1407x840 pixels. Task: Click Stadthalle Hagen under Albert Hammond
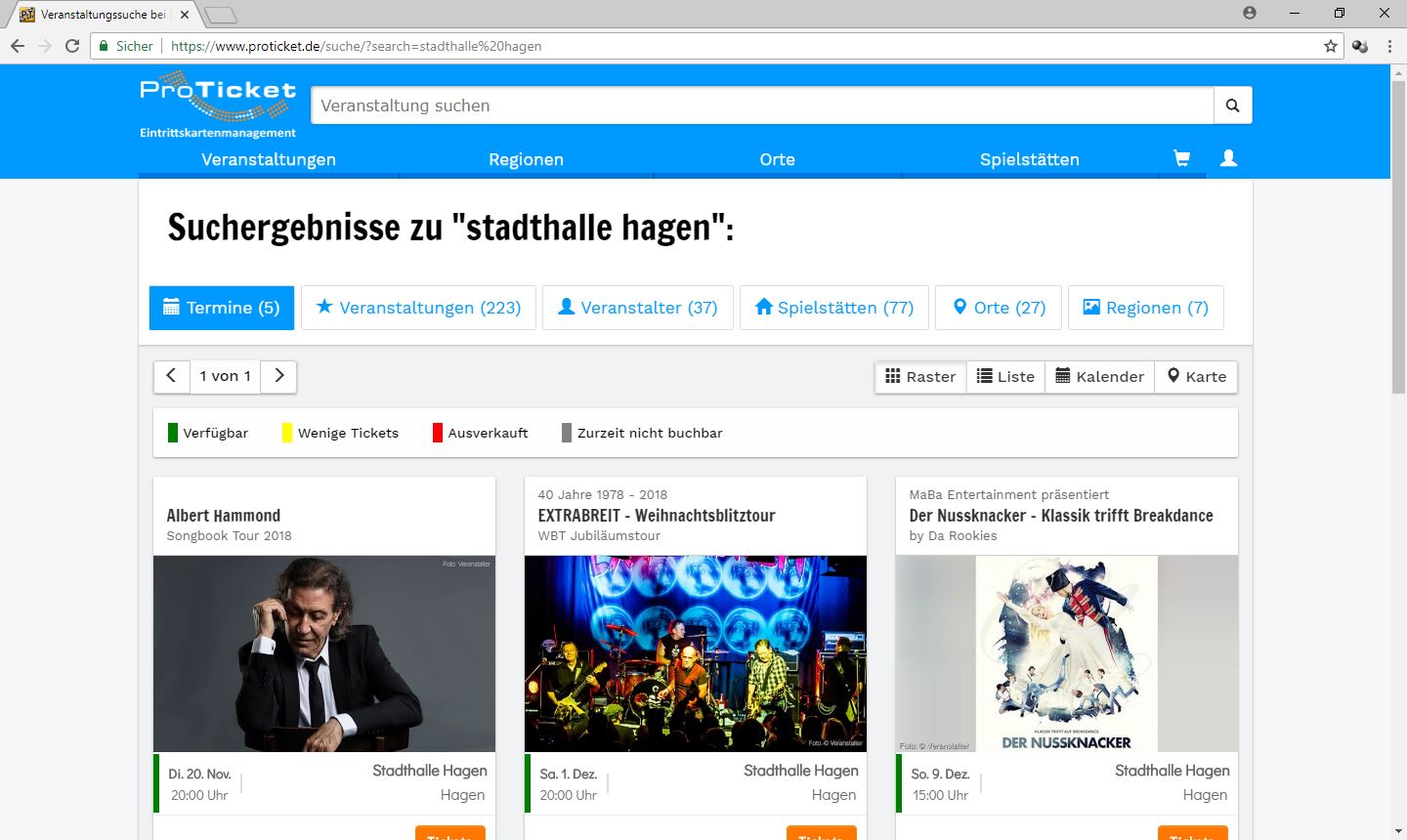point(430,771)
